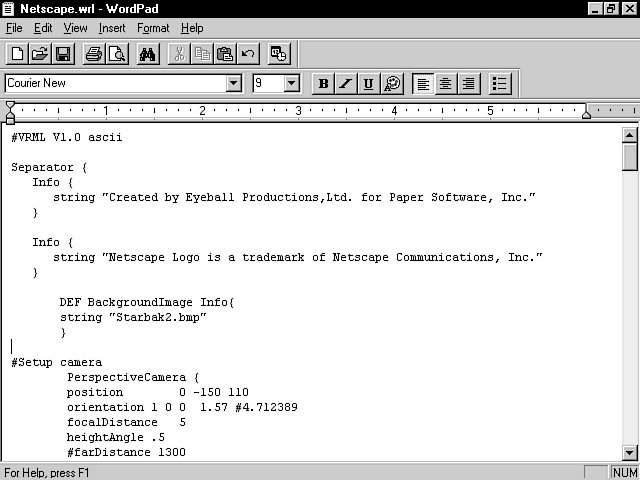Insert Date/Time using the toolbar icon
The width and height of the screenshot is (640, 480).
point(279,54)
